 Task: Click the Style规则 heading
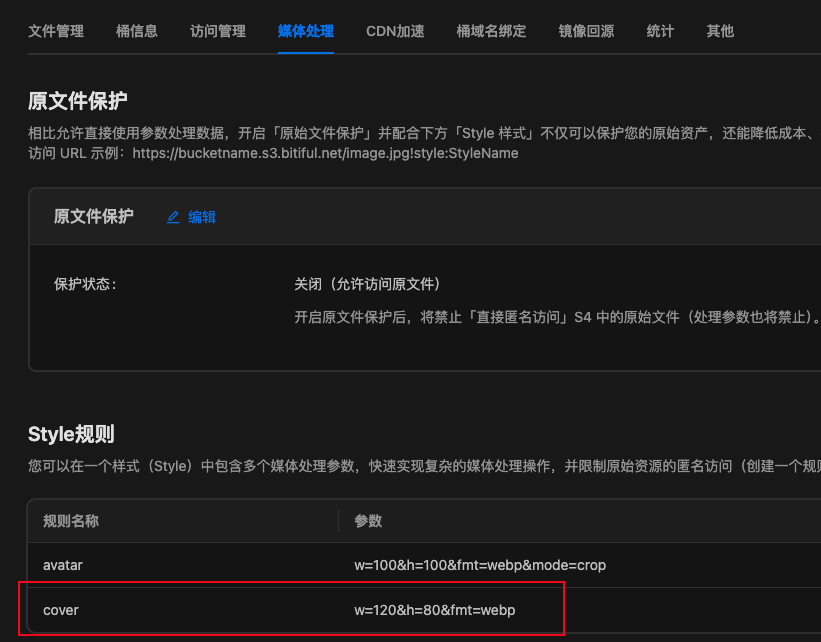[71, 434]
